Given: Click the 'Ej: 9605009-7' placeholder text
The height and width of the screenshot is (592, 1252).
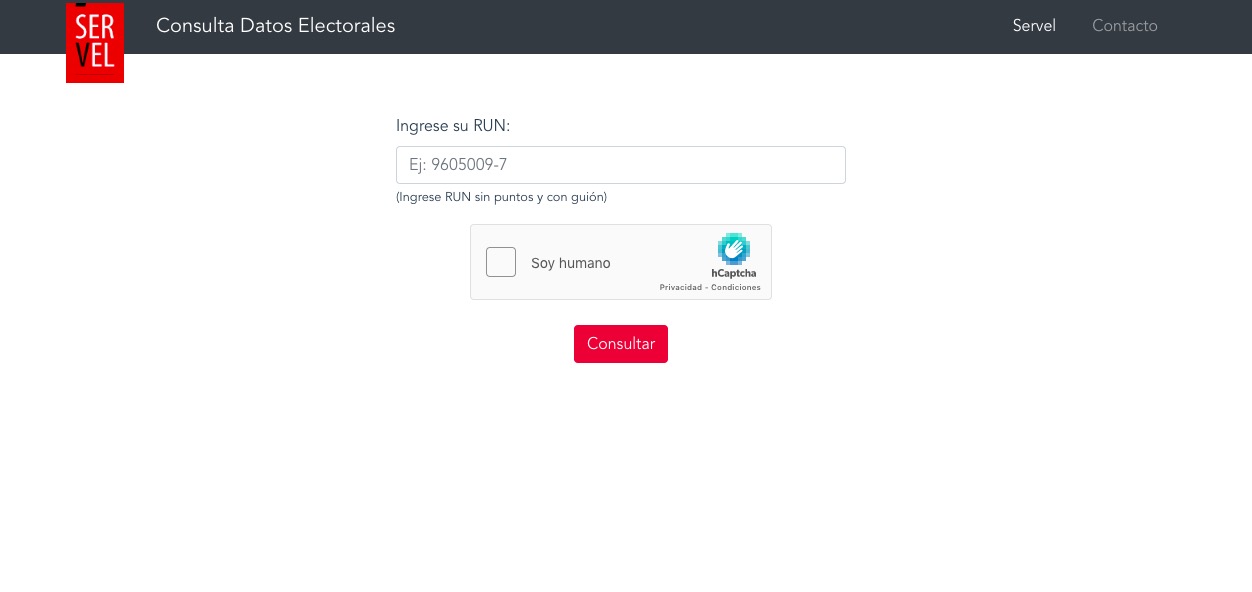Looking at the screenshot, I should coord(458,165).
